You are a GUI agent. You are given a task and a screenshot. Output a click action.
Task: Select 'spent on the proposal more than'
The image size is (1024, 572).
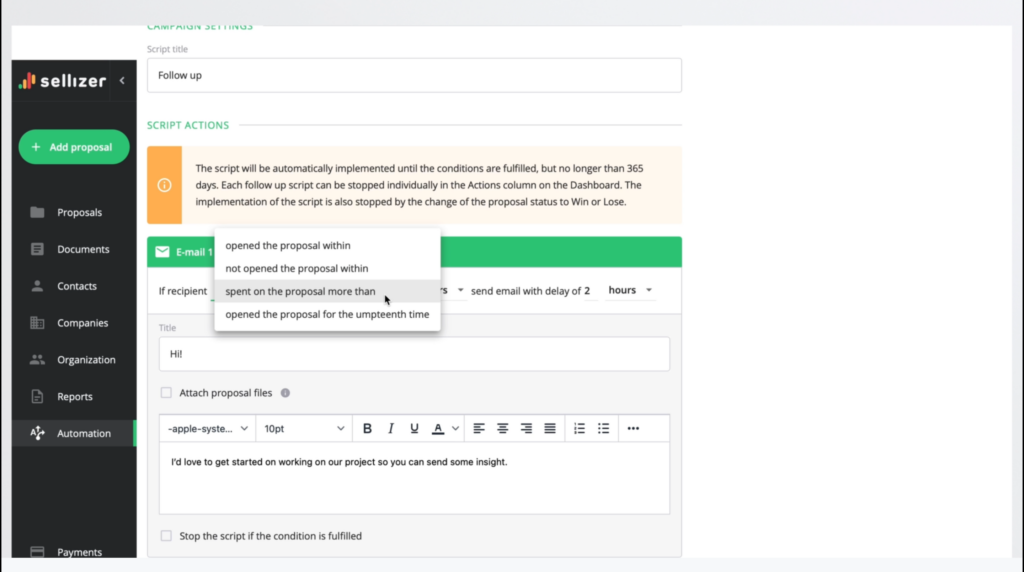pos(300,292)
